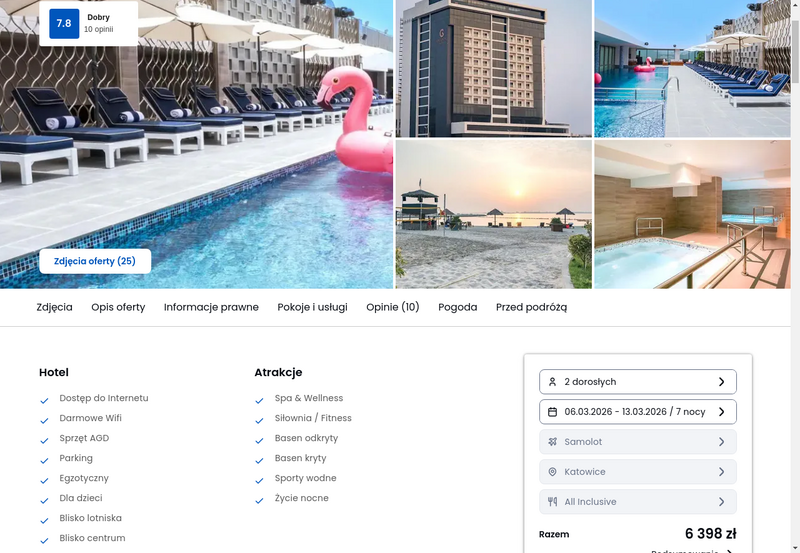Screen dimensions: 800x553
Task: Click the 10 opinii reviews link
Action: pos(98,30)
